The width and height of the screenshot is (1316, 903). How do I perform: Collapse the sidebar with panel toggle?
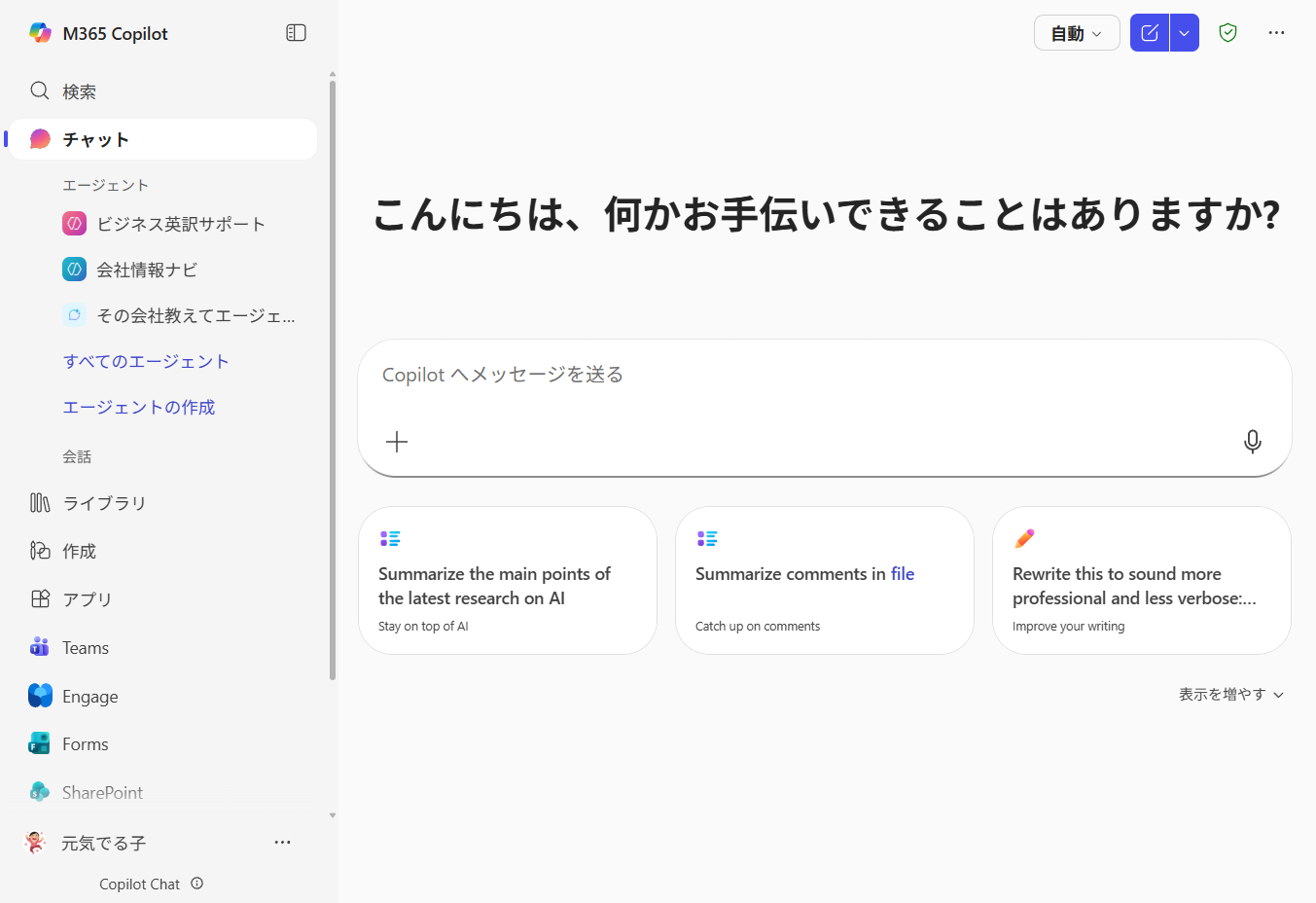tap(296, 33)
